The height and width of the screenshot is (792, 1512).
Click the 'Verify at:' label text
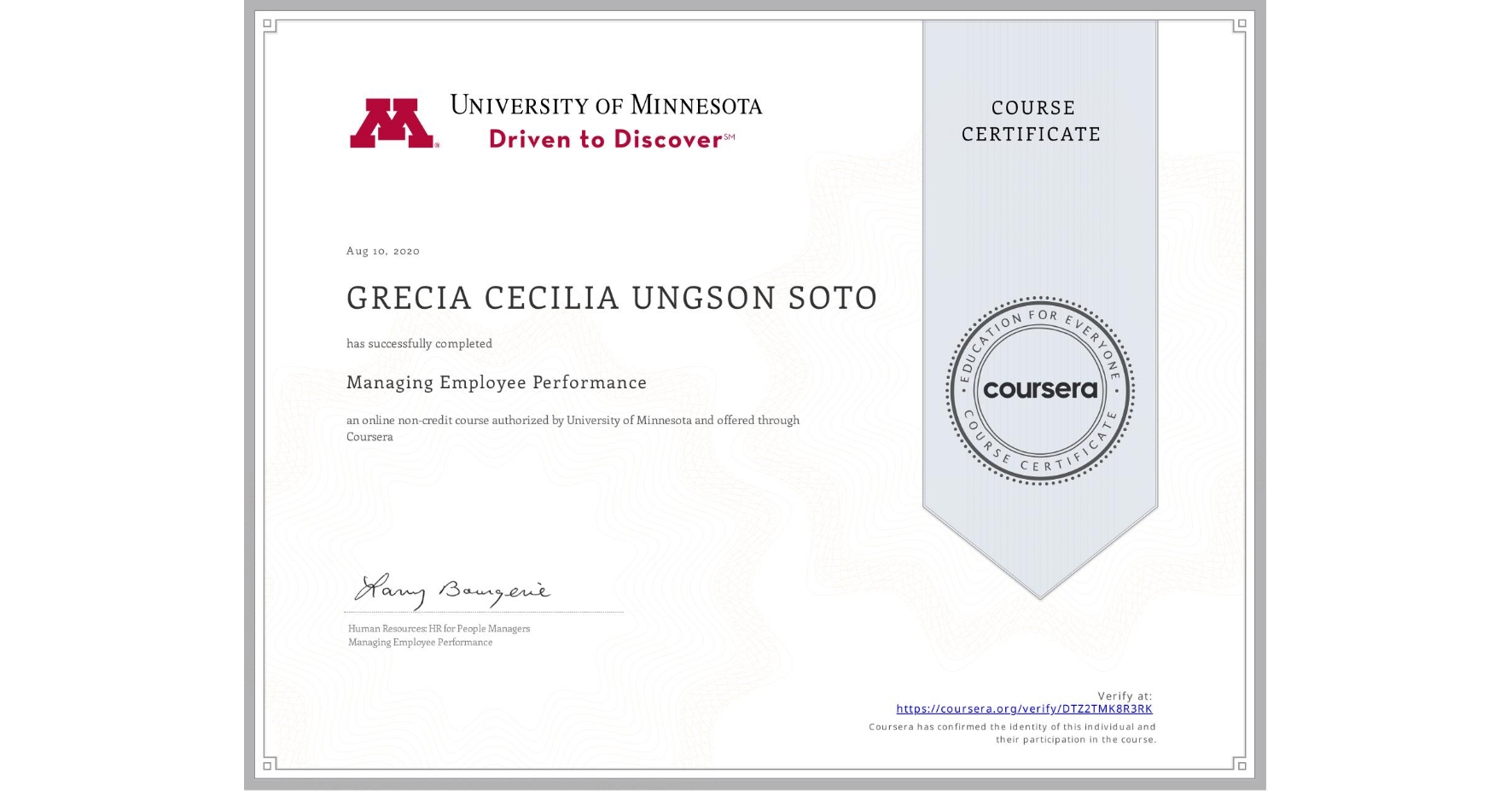point(1125,696)
